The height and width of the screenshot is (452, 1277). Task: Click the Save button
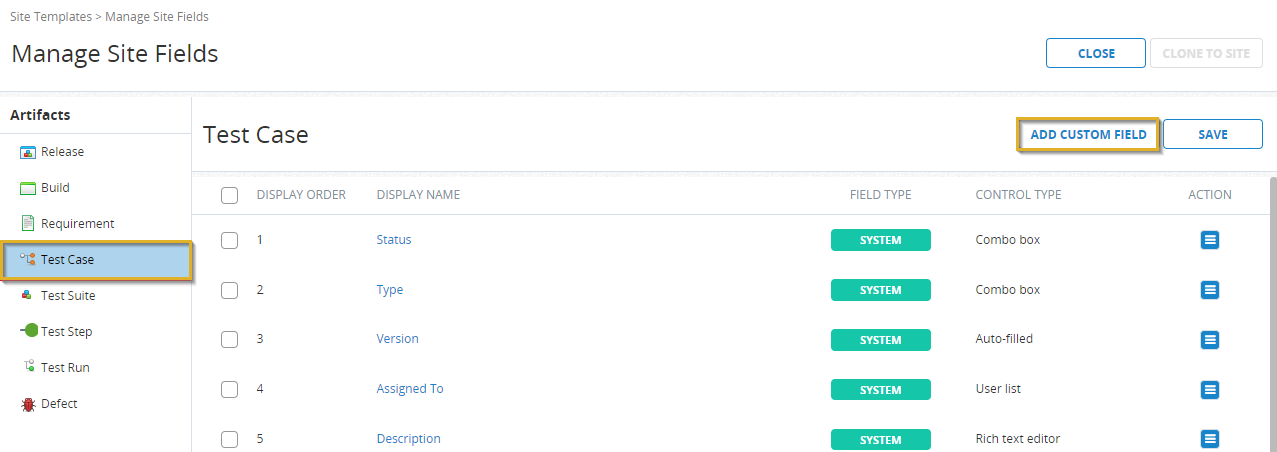1212,134
